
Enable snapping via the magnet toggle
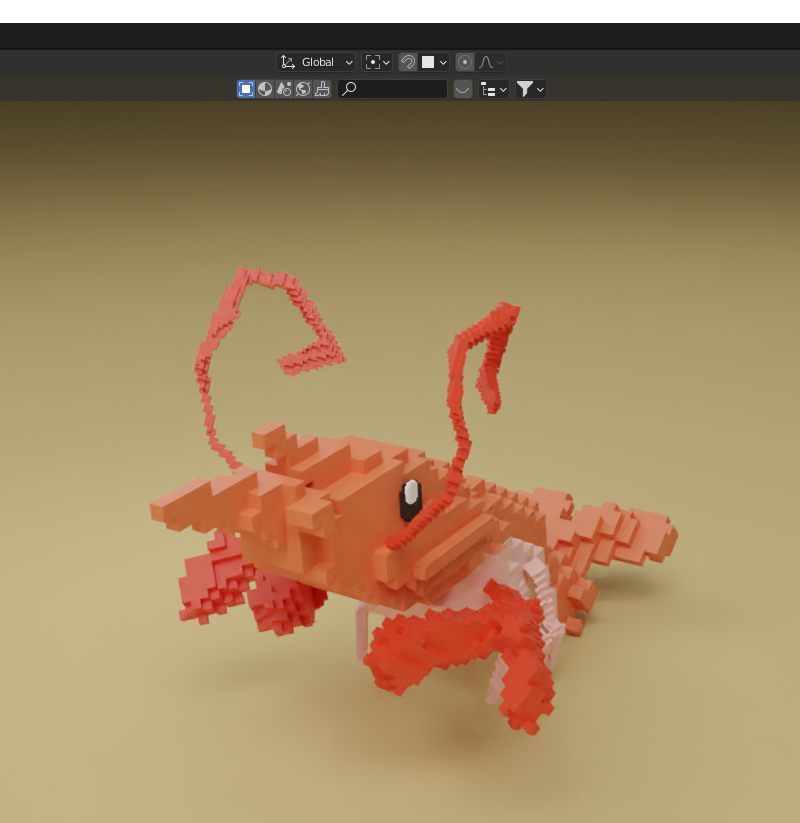[x=408, y=62]
